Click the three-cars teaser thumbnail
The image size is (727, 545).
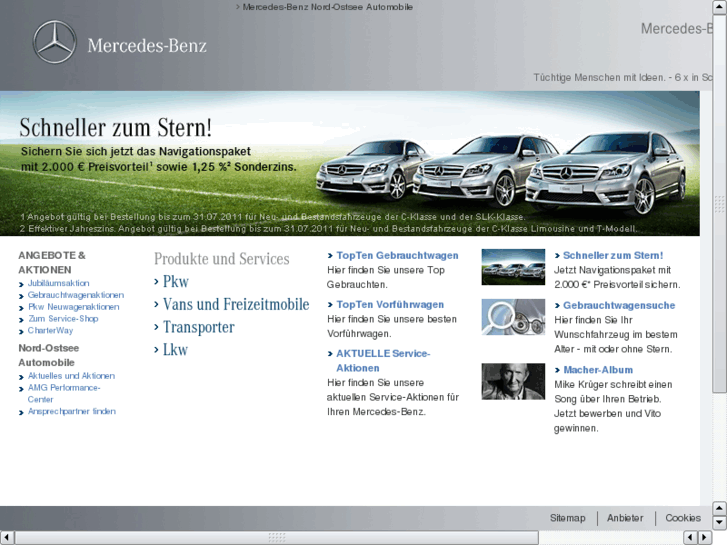[x=513, y=267]
